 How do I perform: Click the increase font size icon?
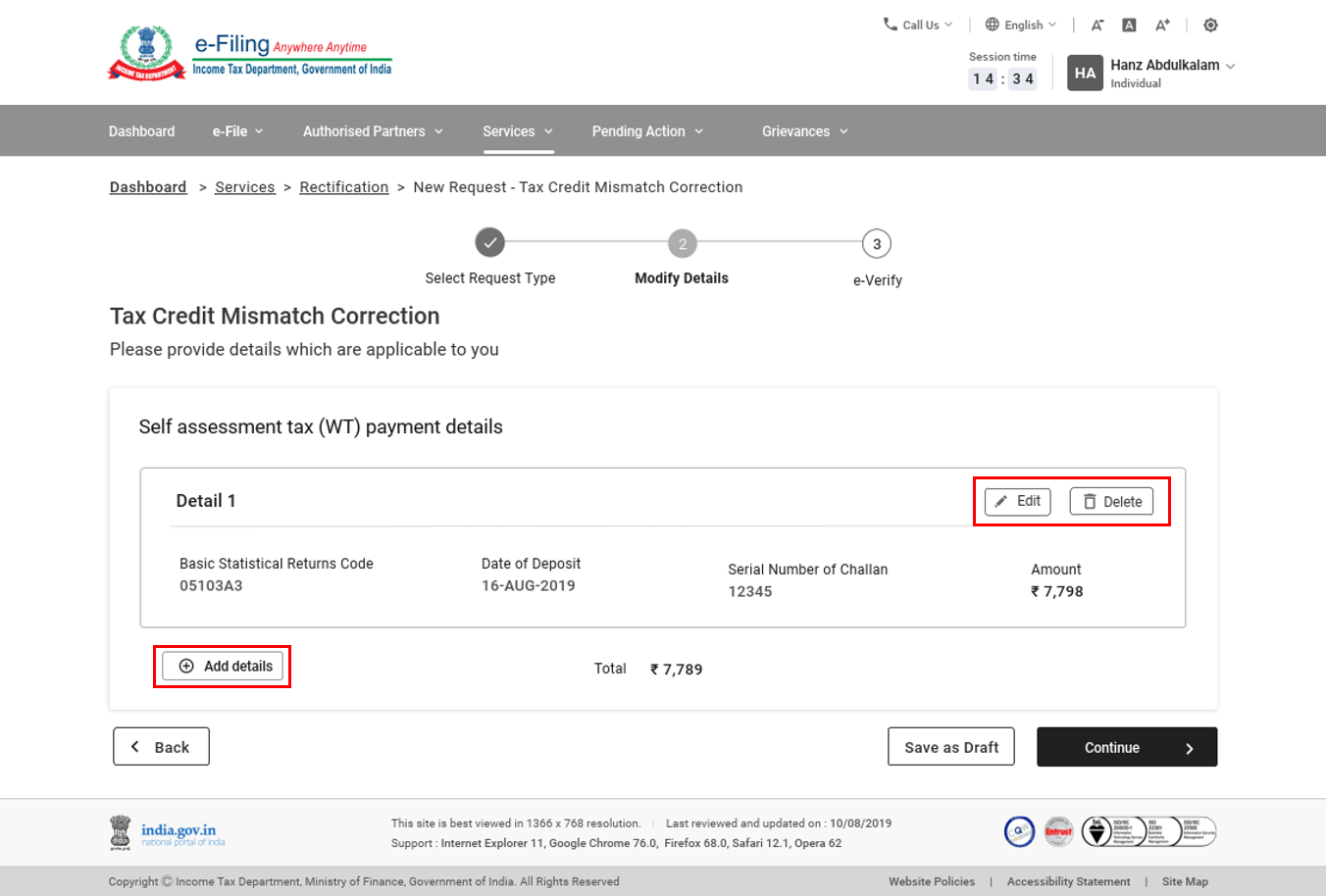[x=1162, y=25]
